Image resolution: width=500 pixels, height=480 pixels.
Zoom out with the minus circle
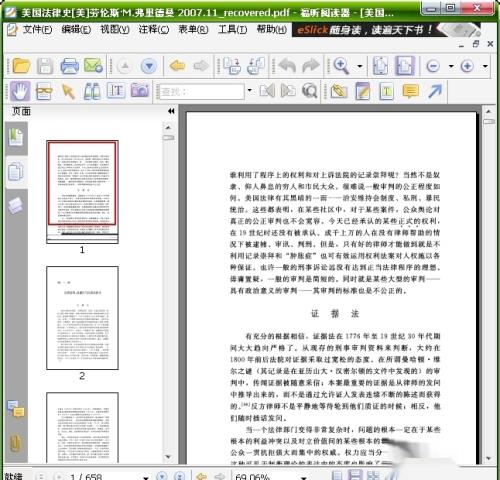click(x=433, y=66)
